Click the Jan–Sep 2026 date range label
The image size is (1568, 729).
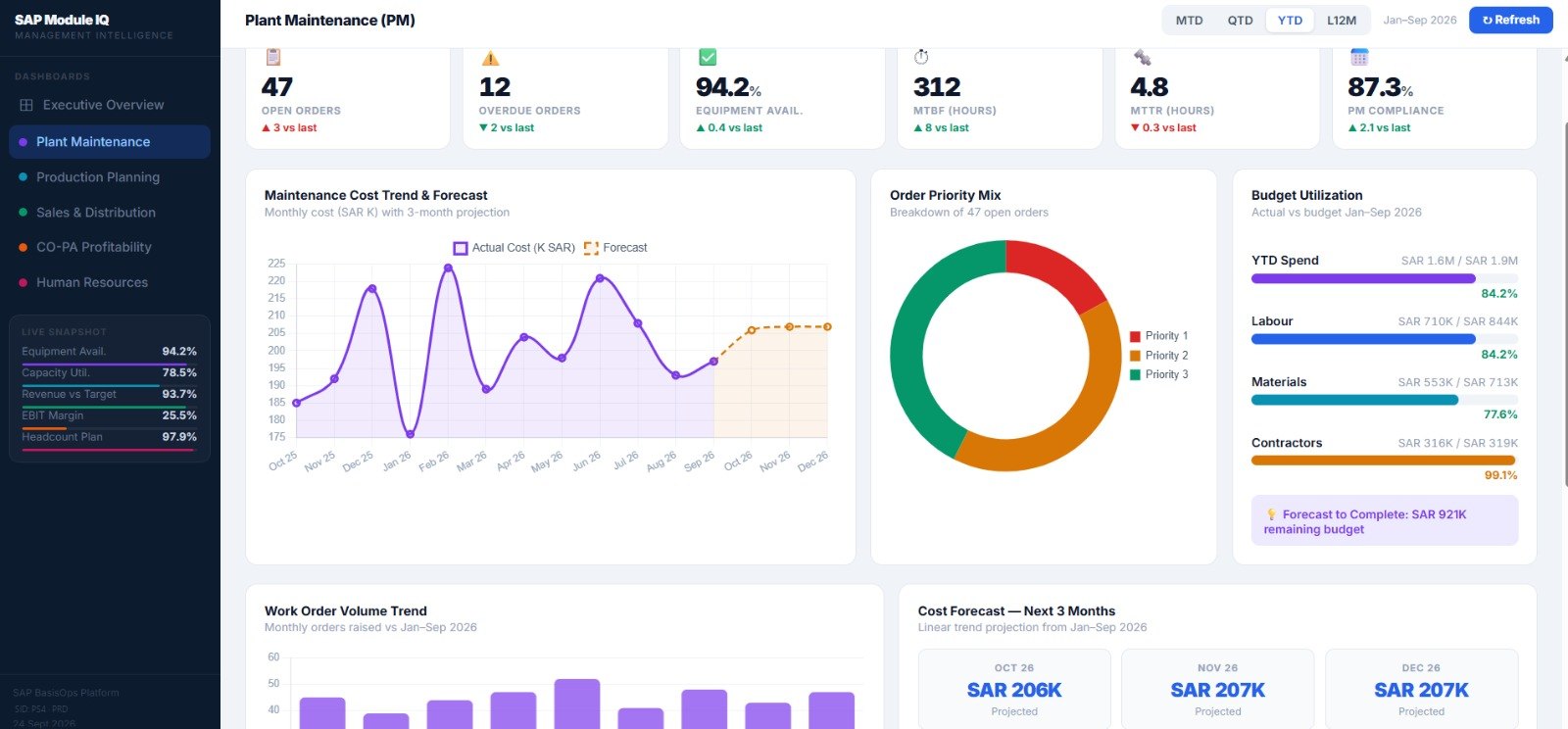click(x=1419, y=20)
